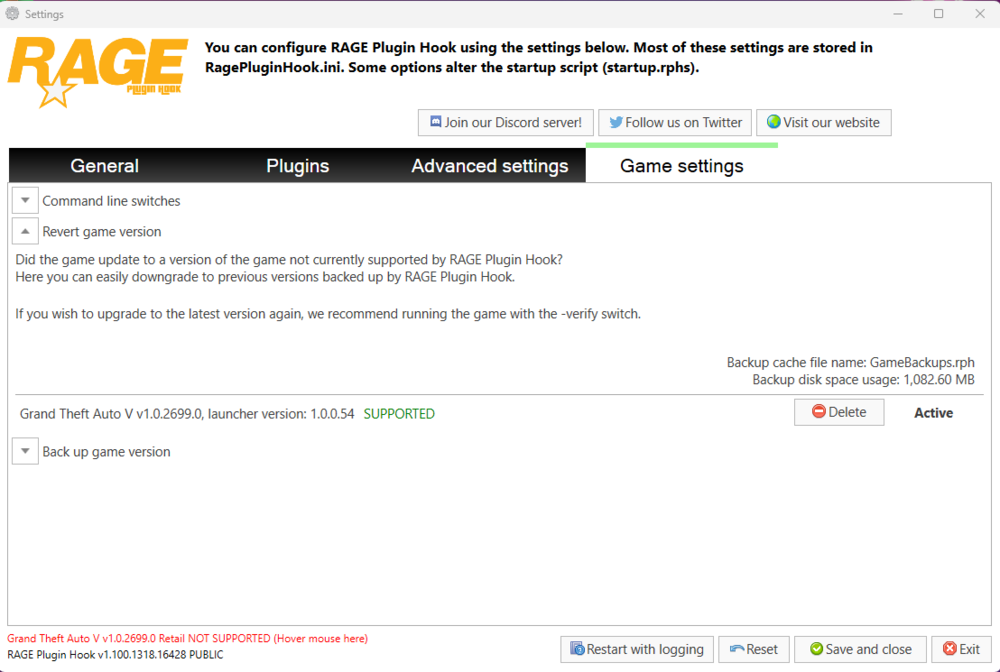
Task: Select the Game settings tab
Action: click(x=682, y=164)
